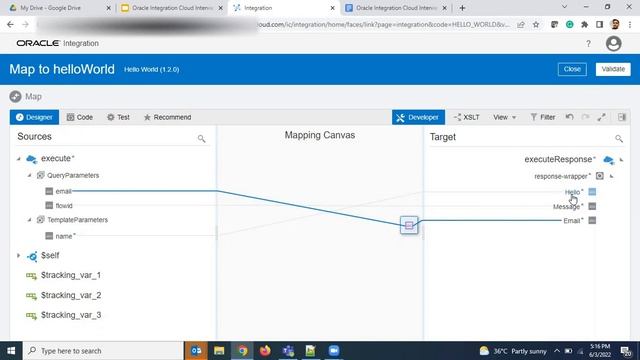Image resolution: width=640 pixels, height=360 pixels.
Task: Go back in the browser
Action: [10, 25]
